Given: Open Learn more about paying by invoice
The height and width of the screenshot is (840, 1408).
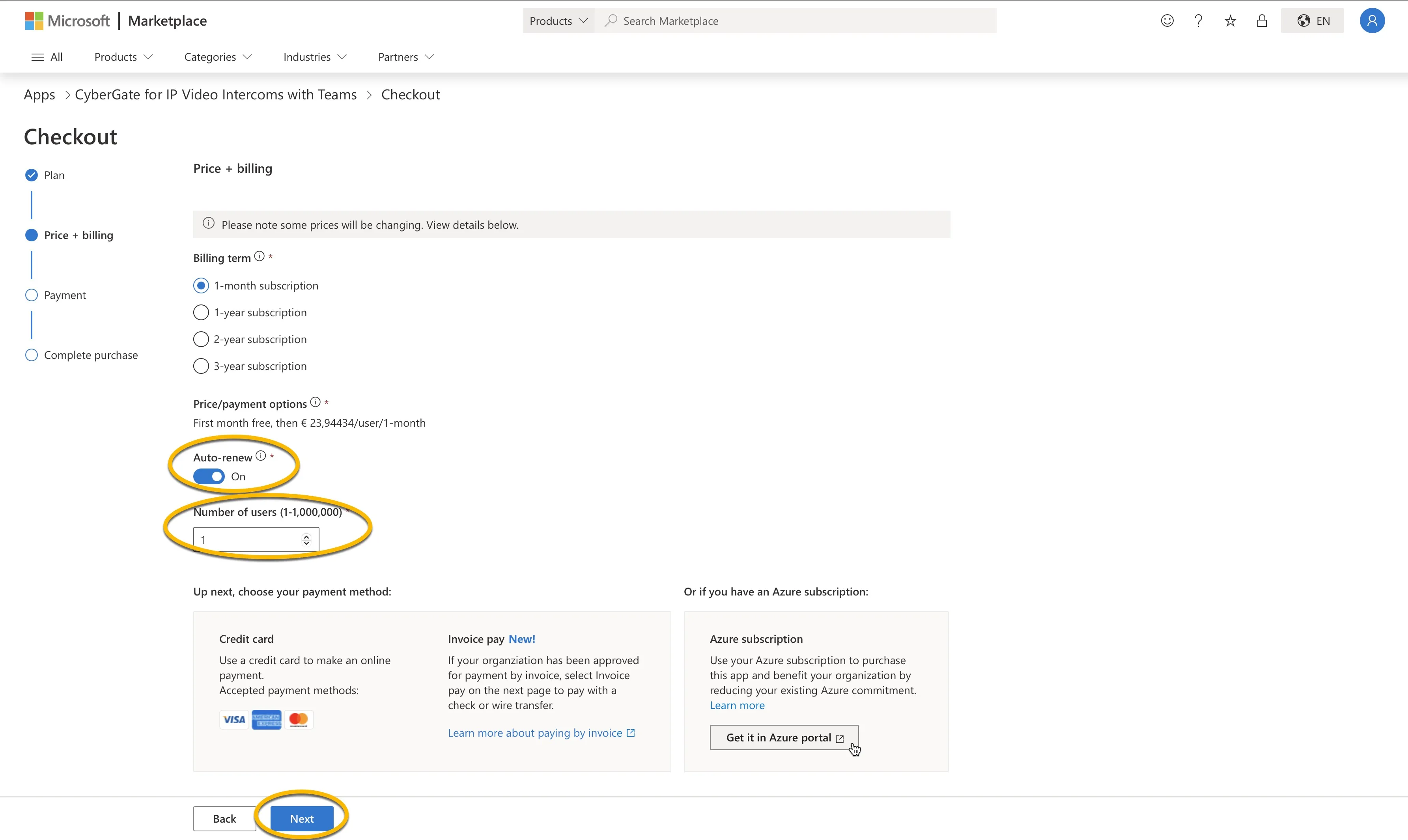Looking at the screenshot, I should pyautogui.click(x=542, y=734).
